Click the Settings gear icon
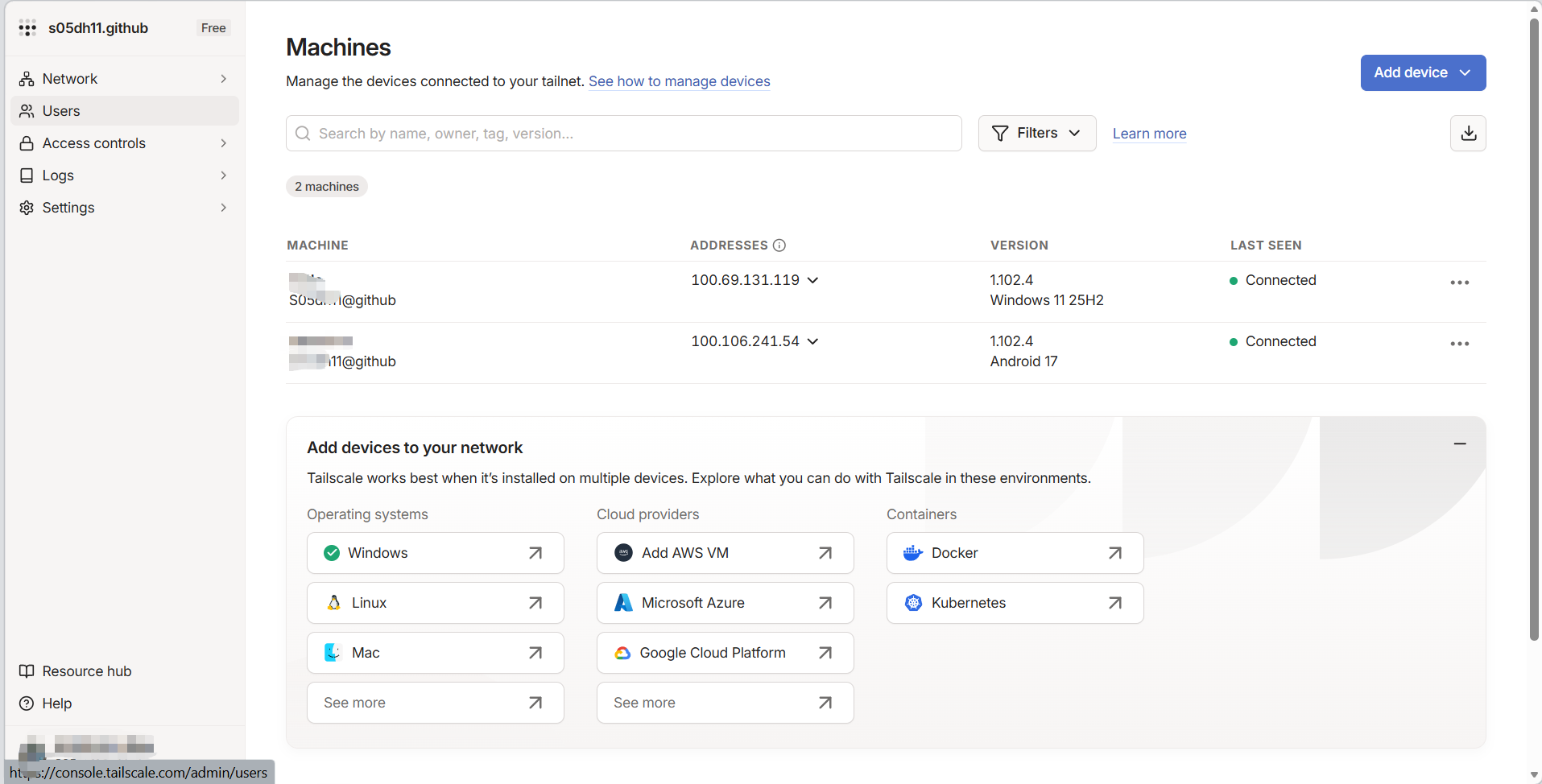 coord(27,208)
